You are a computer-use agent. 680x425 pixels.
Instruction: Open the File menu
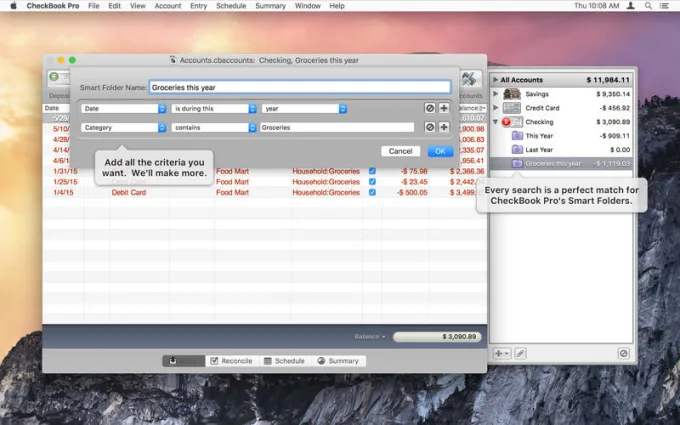coord(93,6)
